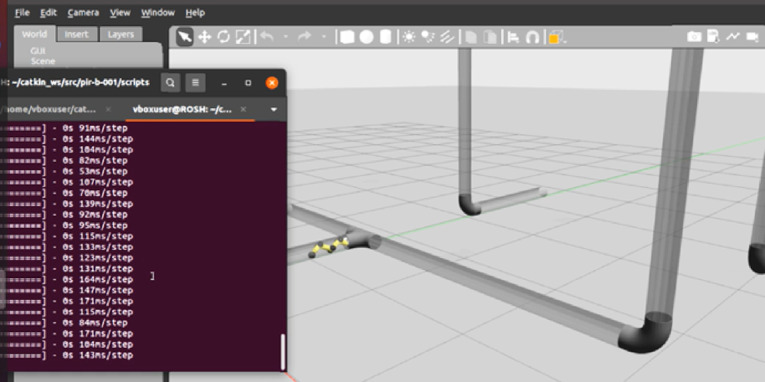Add a point light
765x382 pixels.
409,37
